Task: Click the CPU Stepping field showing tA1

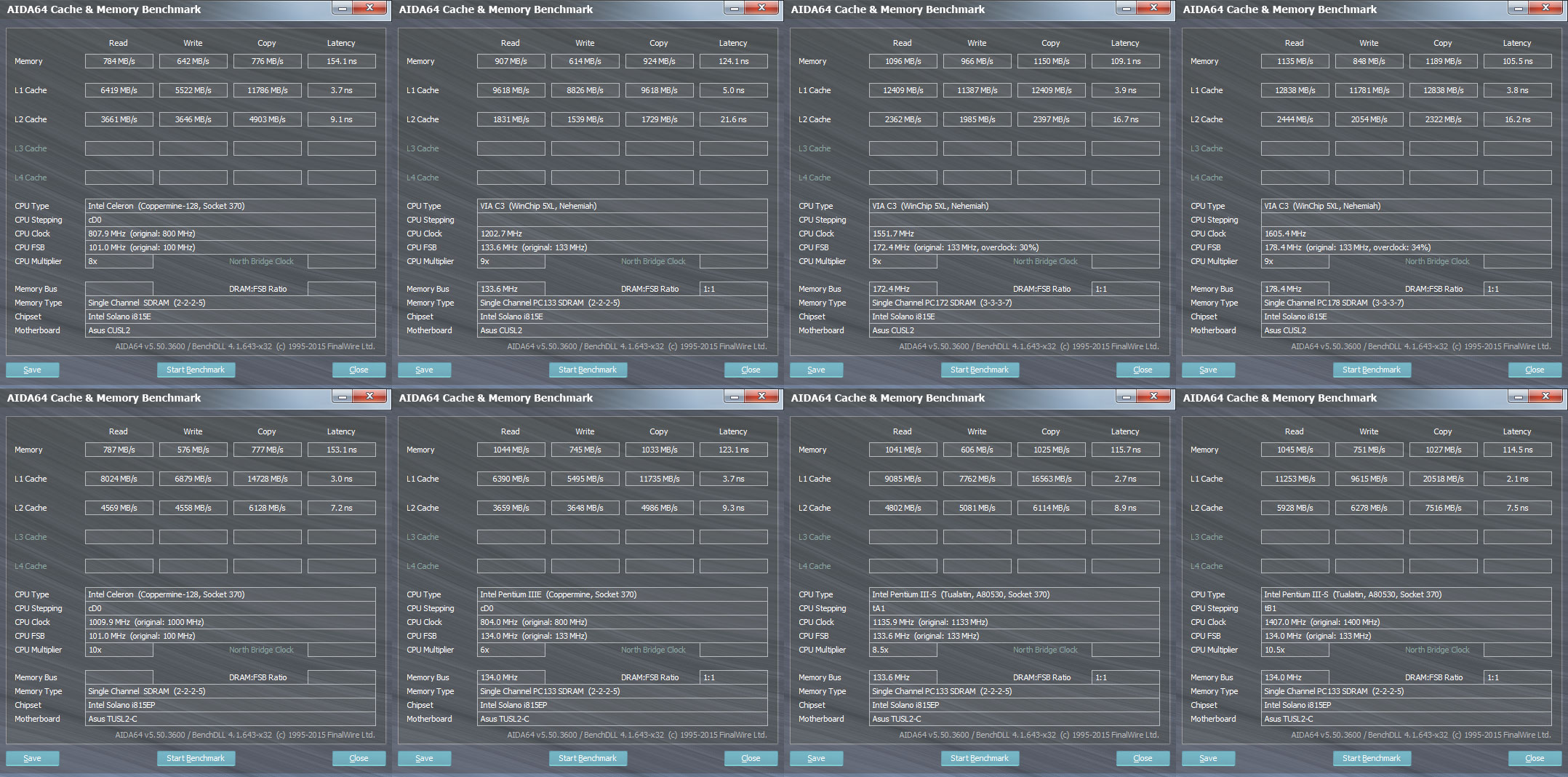Action: point(1014,608)
